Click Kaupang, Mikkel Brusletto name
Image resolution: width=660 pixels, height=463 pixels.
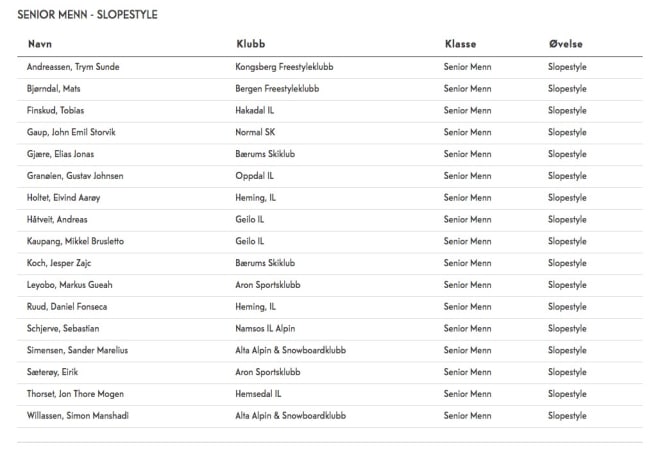click(75, 241)
